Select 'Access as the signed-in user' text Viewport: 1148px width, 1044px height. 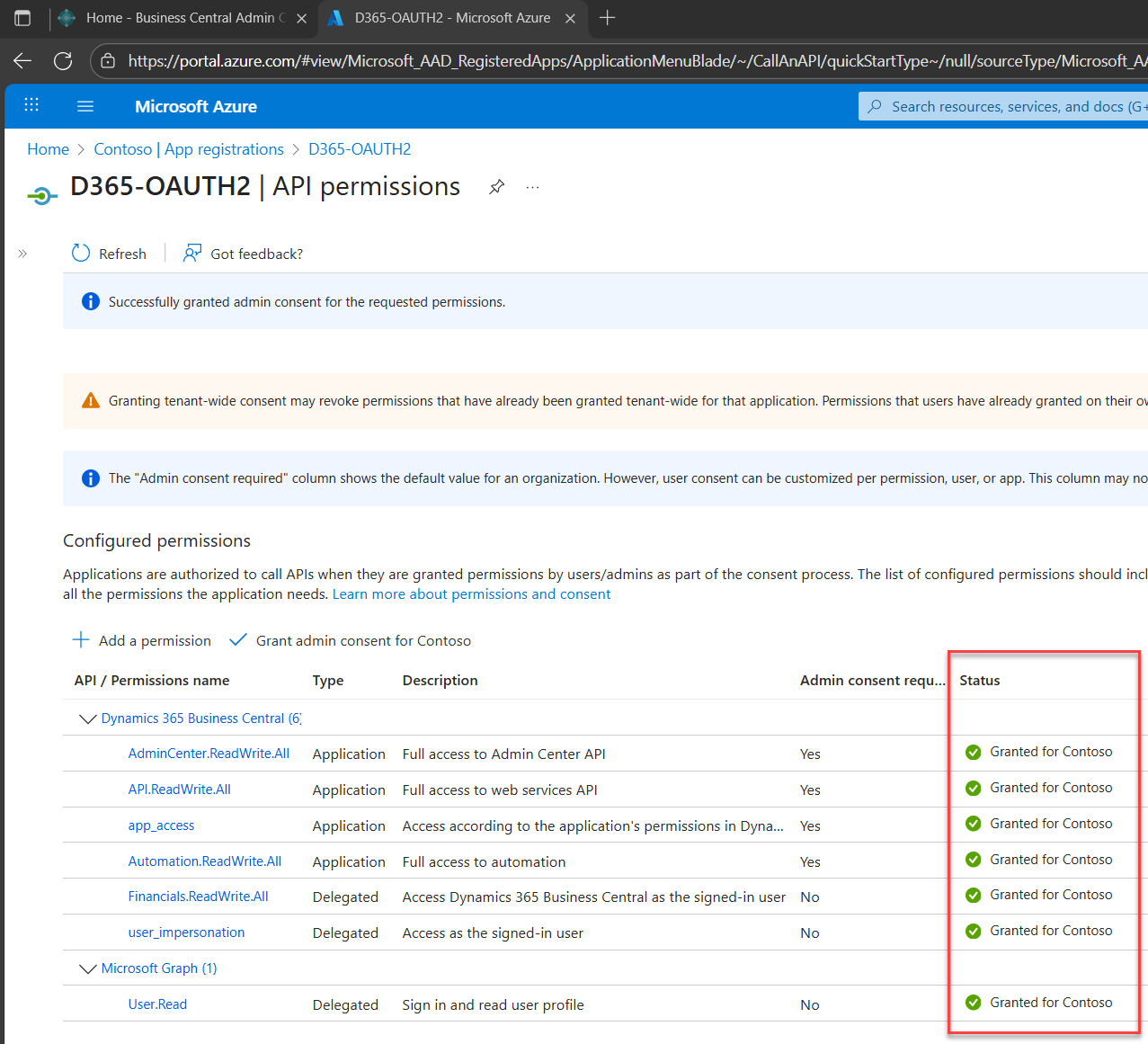(x=493, y=932)
